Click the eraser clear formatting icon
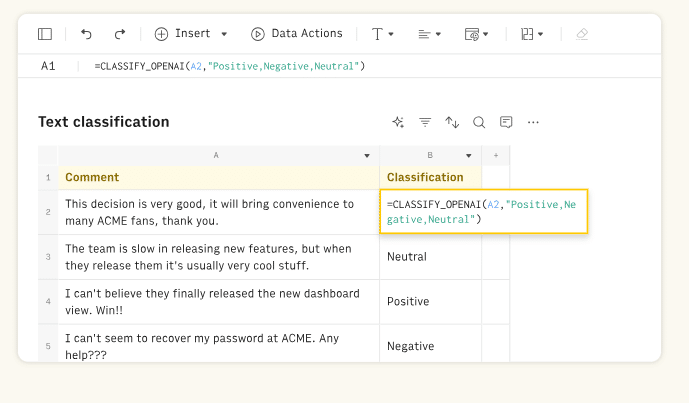This screenshot has height=403, width=689. (x=582, y=34)
